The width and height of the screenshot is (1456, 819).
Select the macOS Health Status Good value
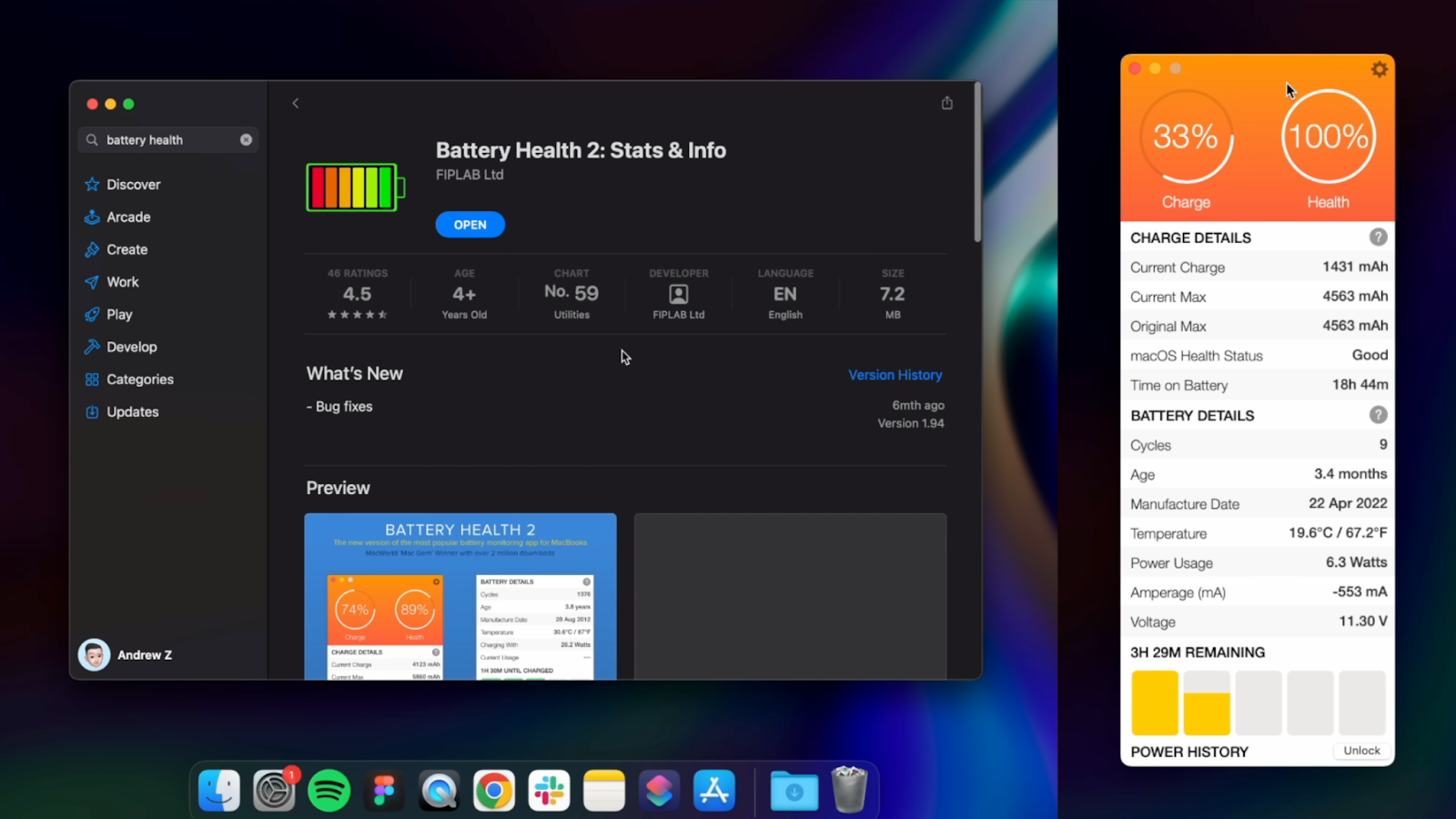1370,355
